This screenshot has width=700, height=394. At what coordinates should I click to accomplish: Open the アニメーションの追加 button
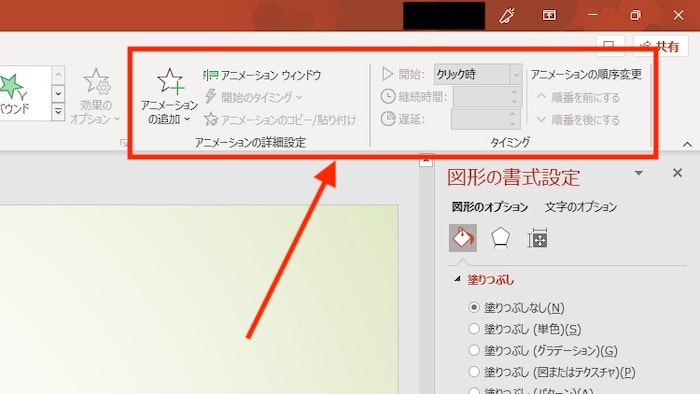click(x=169, y=96)
